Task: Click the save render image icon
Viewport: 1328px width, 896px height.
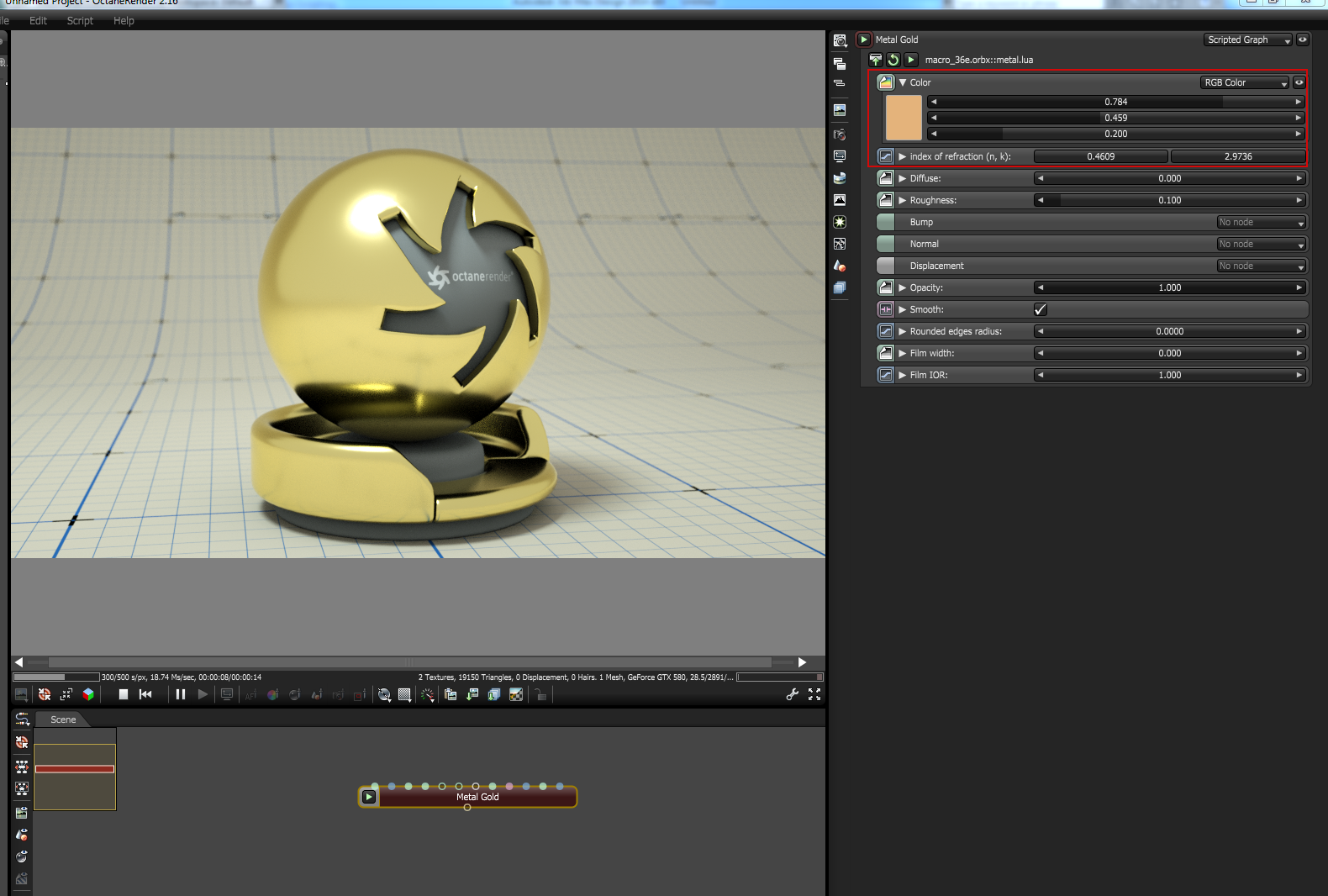Action: pyautogui.click(x=472, y=694)
